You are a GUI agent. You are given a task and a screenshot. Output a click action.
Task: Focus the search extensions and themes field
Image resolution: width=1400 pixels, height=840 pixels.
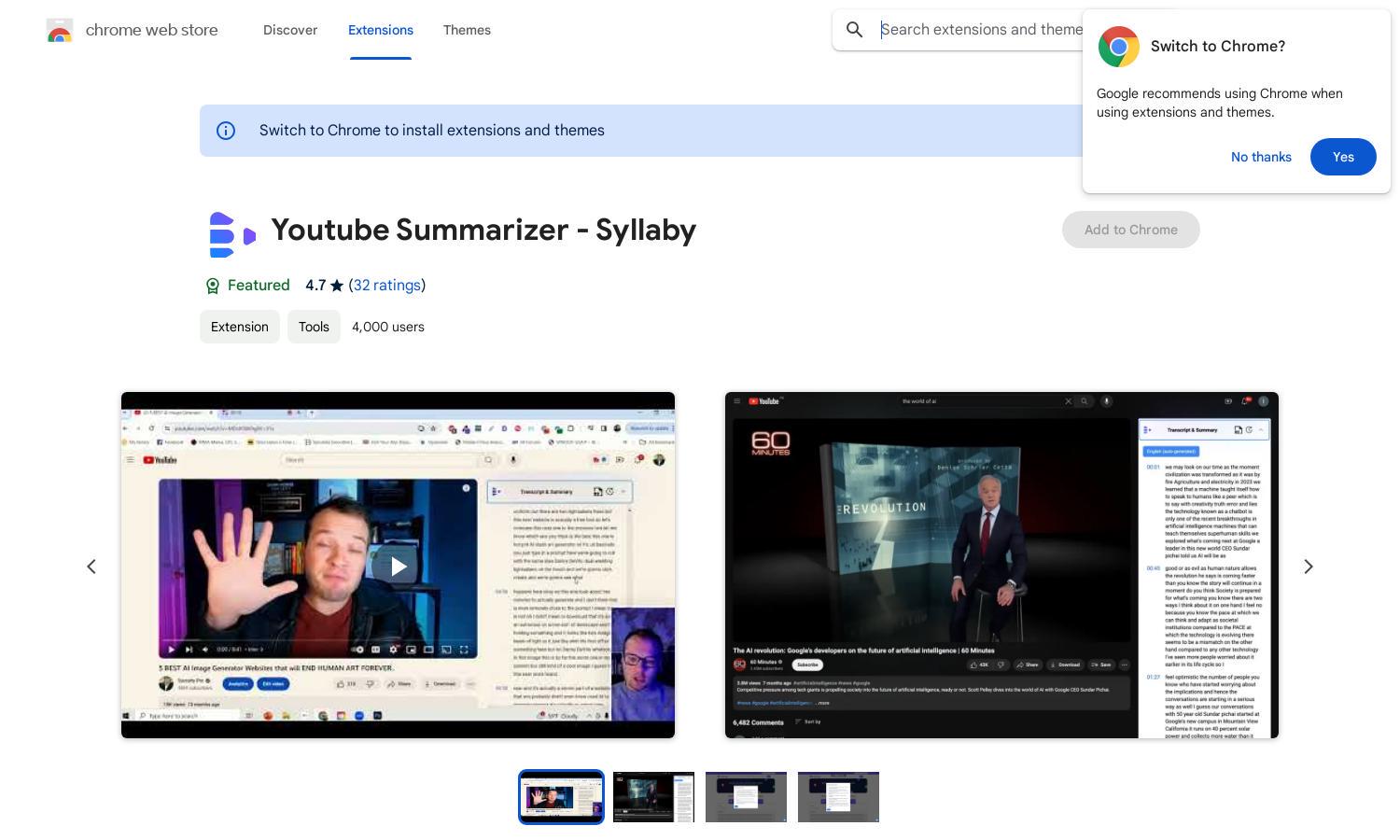pos(980,30)
